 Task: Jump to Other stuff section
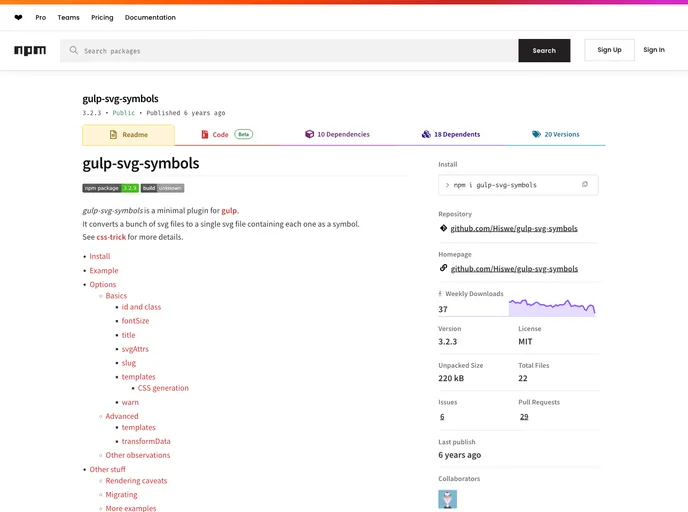[x=108, y=469]
